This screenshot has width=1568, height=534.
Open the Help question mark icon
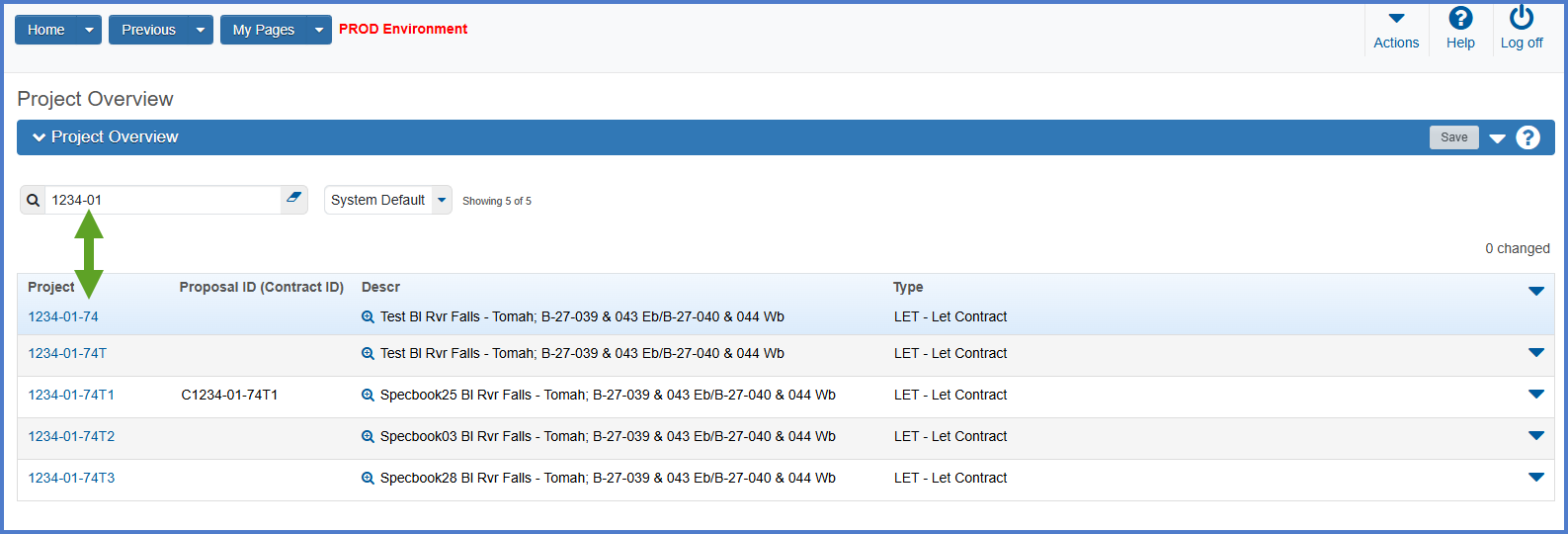pos(1460,19)
